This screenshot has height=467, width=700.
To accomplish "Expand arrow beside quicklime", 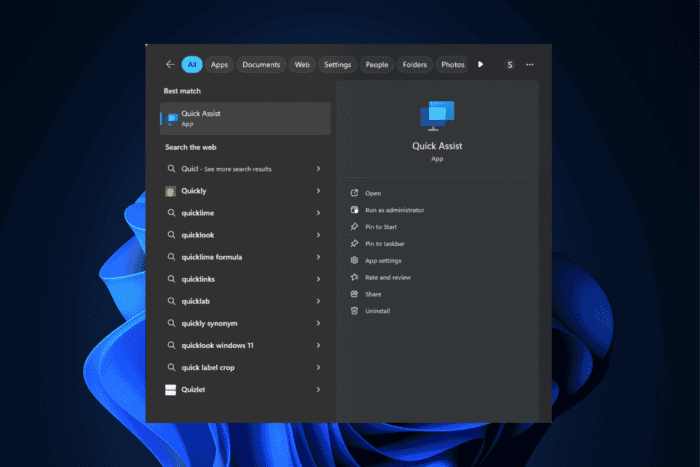I will pyautogui.click(x=318, y=213).
